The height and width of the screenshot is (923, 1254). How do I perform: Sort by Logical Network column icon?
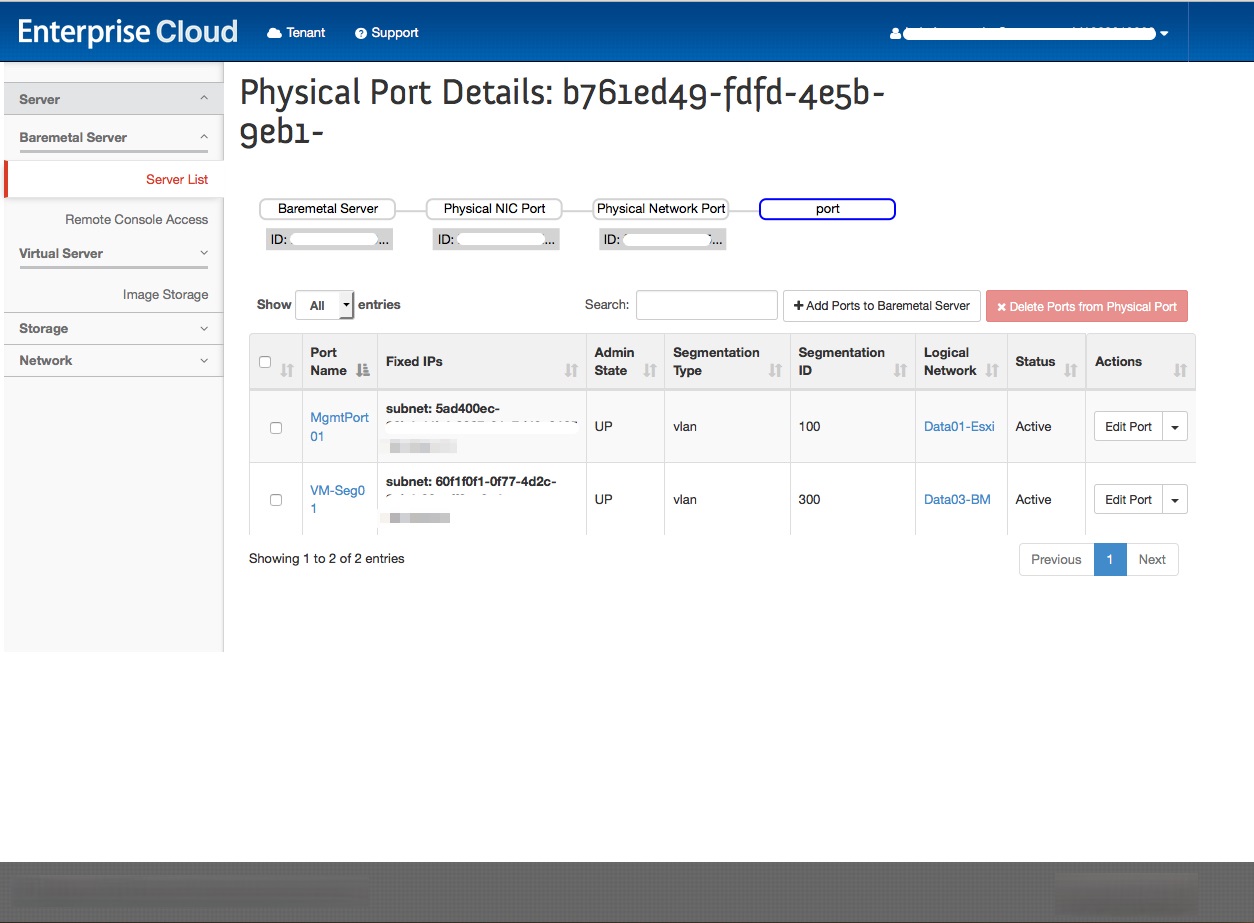992,370
